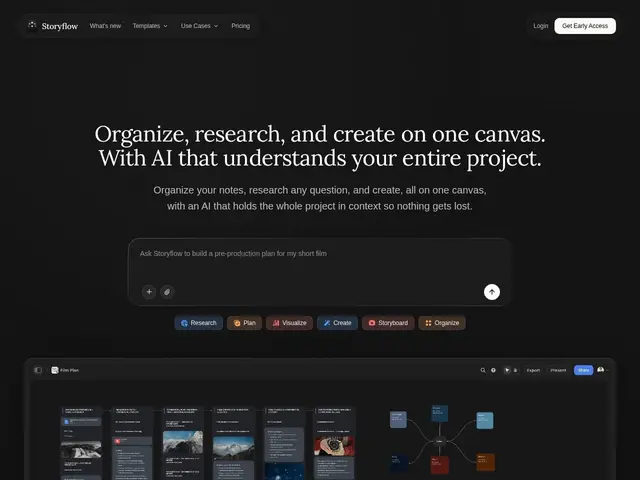Screen dimensions: 640x480
Task: Click the hero headline text
Action: click(320, 146)
